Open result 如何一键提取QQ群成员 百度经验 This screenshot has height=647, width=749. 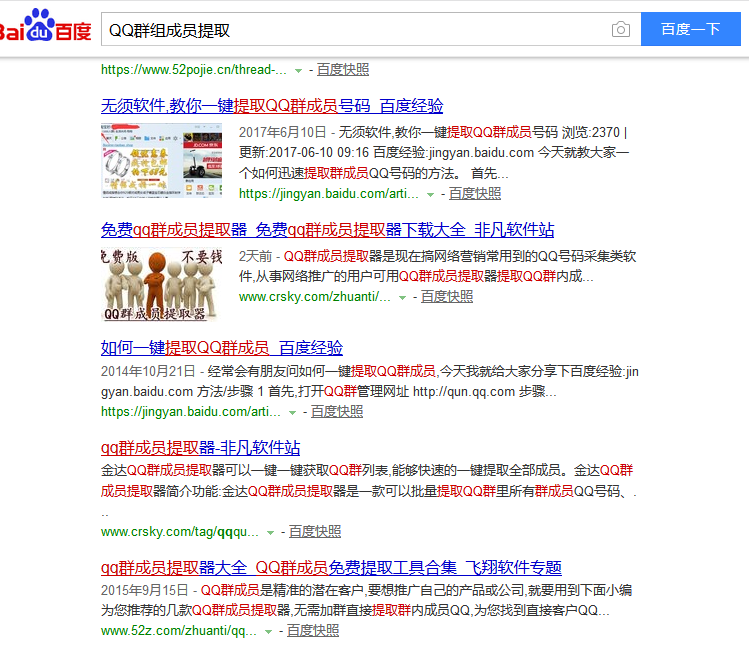coord(222,348)
